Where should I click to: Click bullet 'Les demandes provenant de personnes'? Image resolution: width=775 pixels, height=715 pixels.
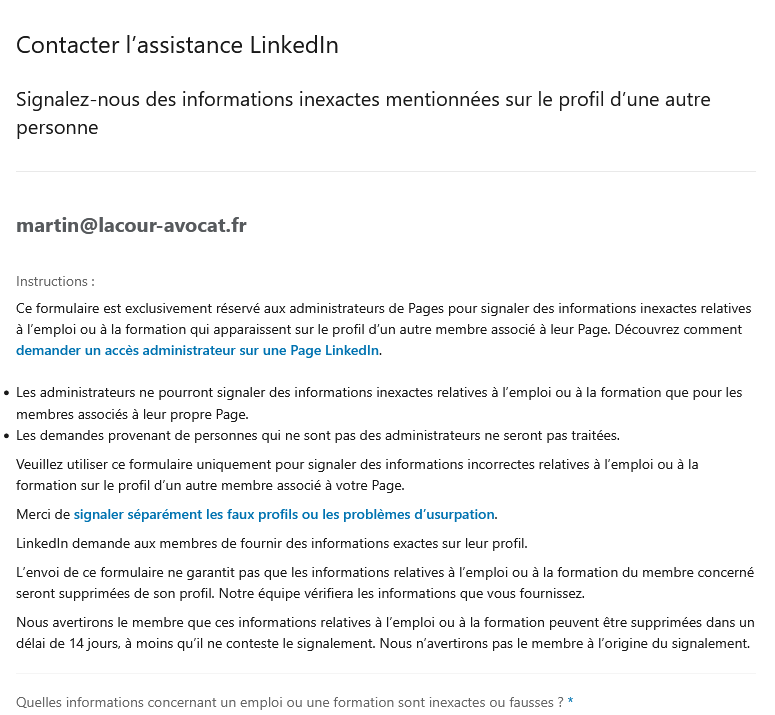tap(318, 435)
